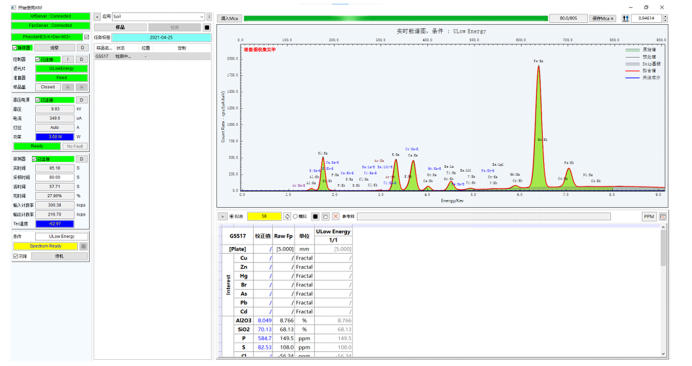Click the export icon right of the PPM button
The image size is (692, 366).
click(663, 216)
